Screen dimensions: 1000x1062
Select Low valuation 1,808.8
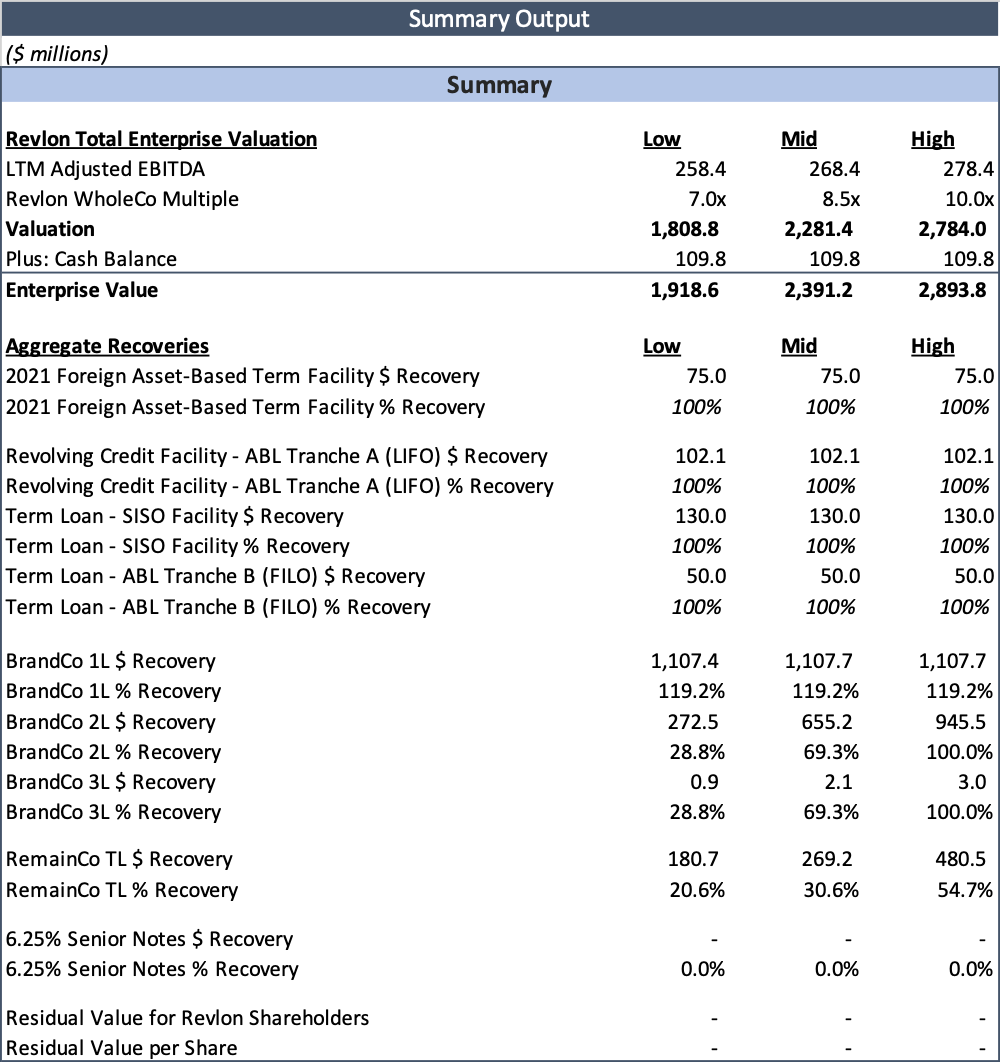point(684,229)
